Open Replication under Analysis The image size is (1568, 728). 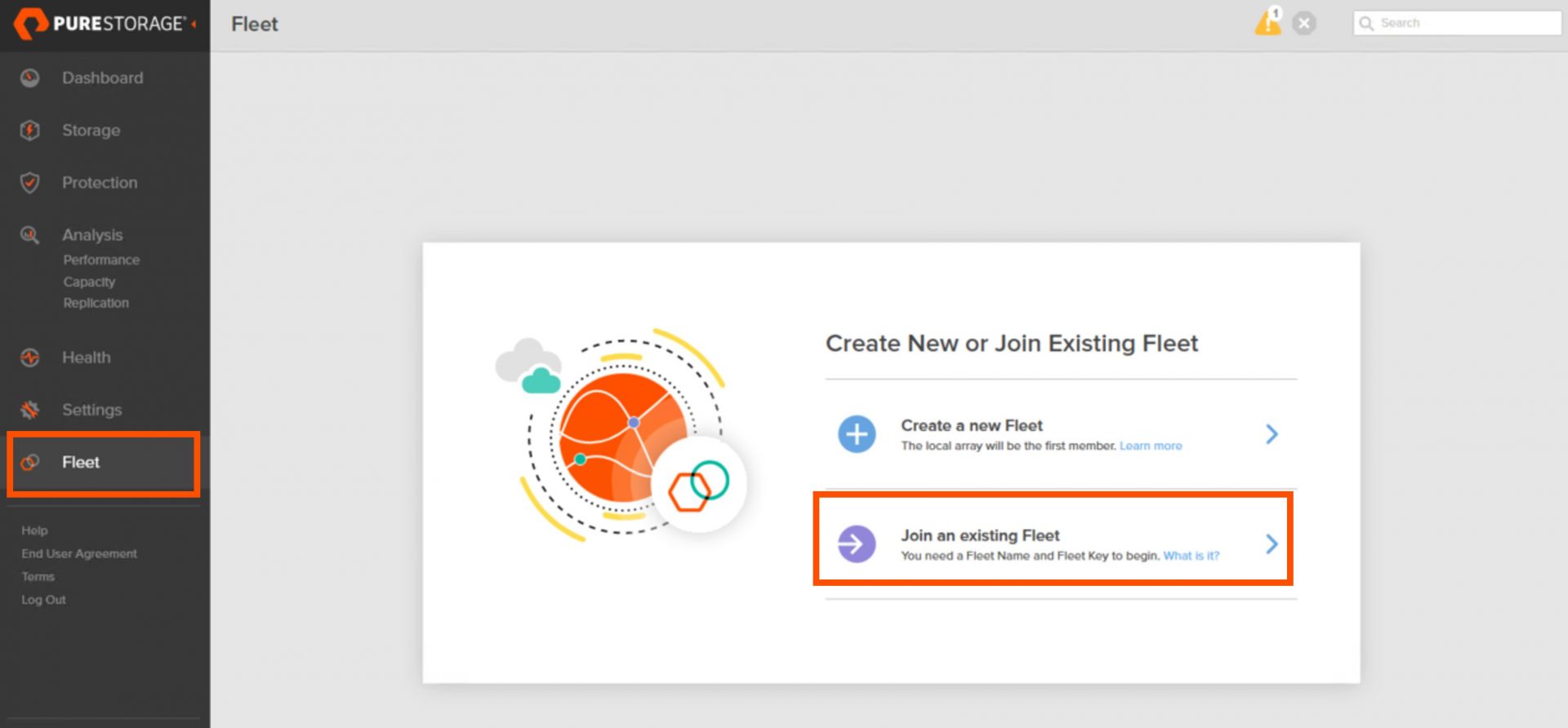coord(96,303)
